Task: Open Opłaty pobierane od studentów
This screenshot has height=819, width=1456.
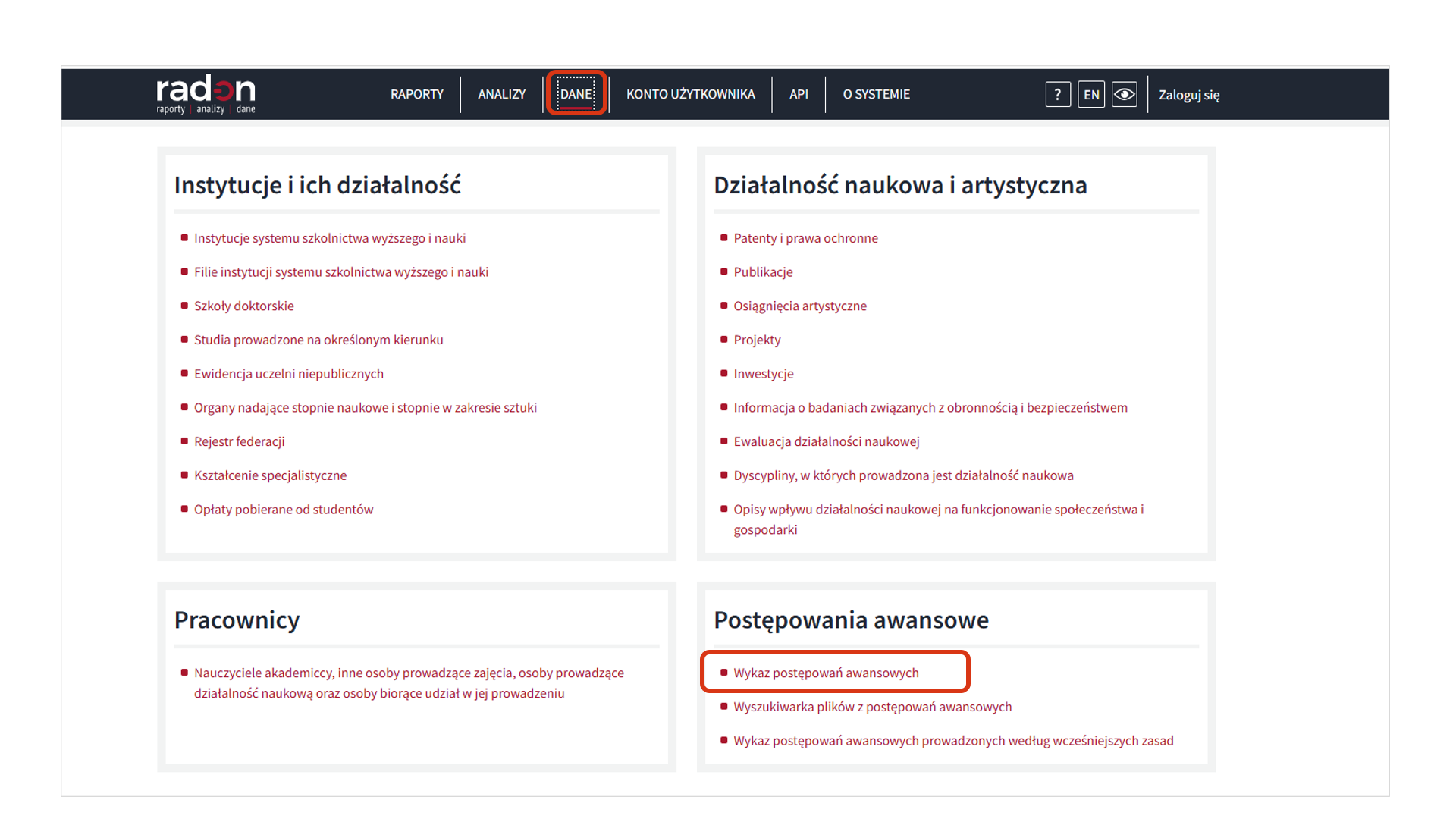Action: (284, 509)
